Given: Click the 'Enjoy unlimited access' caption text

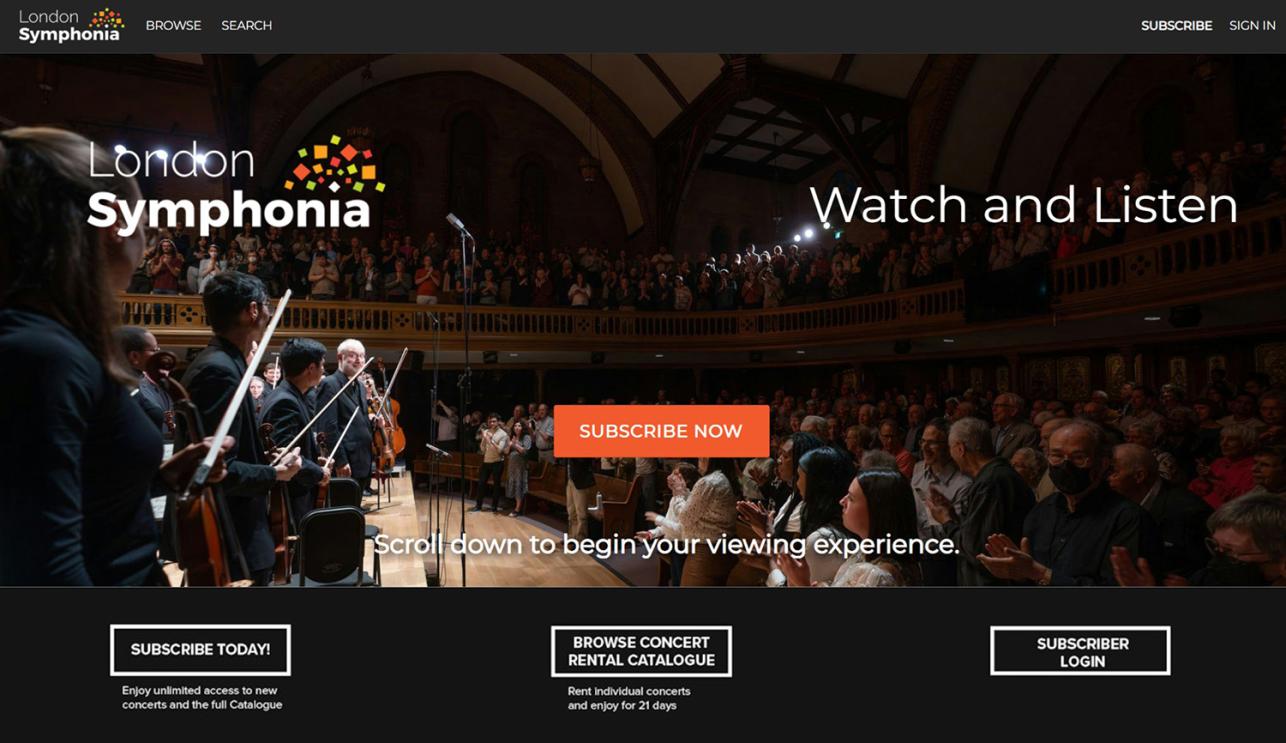Looking at the screenshot, I should (x=202, y=697).
